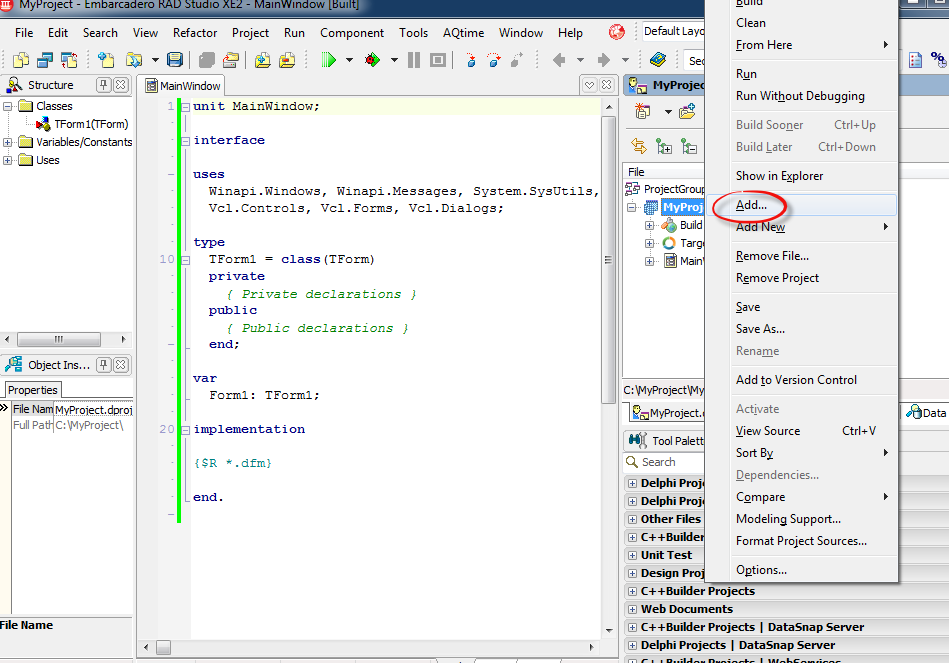Viewport: 949px width, 663px height.
Task: Click the Add File to Project icon
Action: tap(263, 60)
